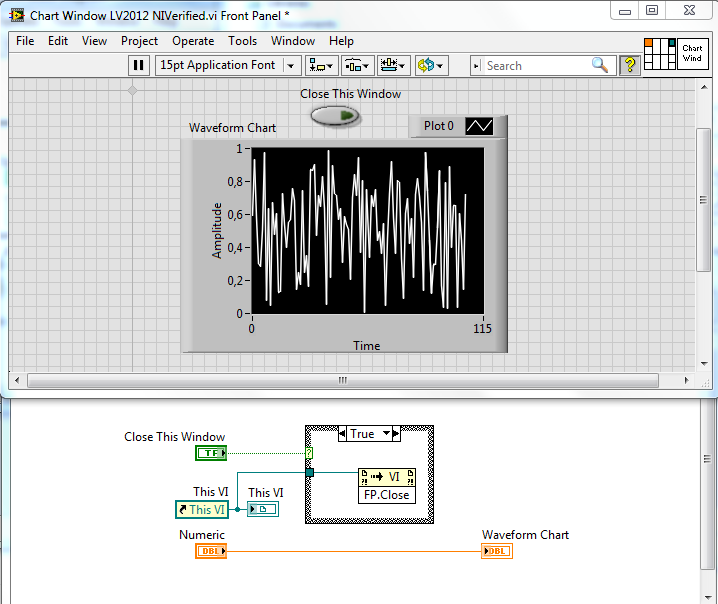The image size is (718, 604).
Task: Click the Waveform Chart label on front panel
Action: click(233, 128)
